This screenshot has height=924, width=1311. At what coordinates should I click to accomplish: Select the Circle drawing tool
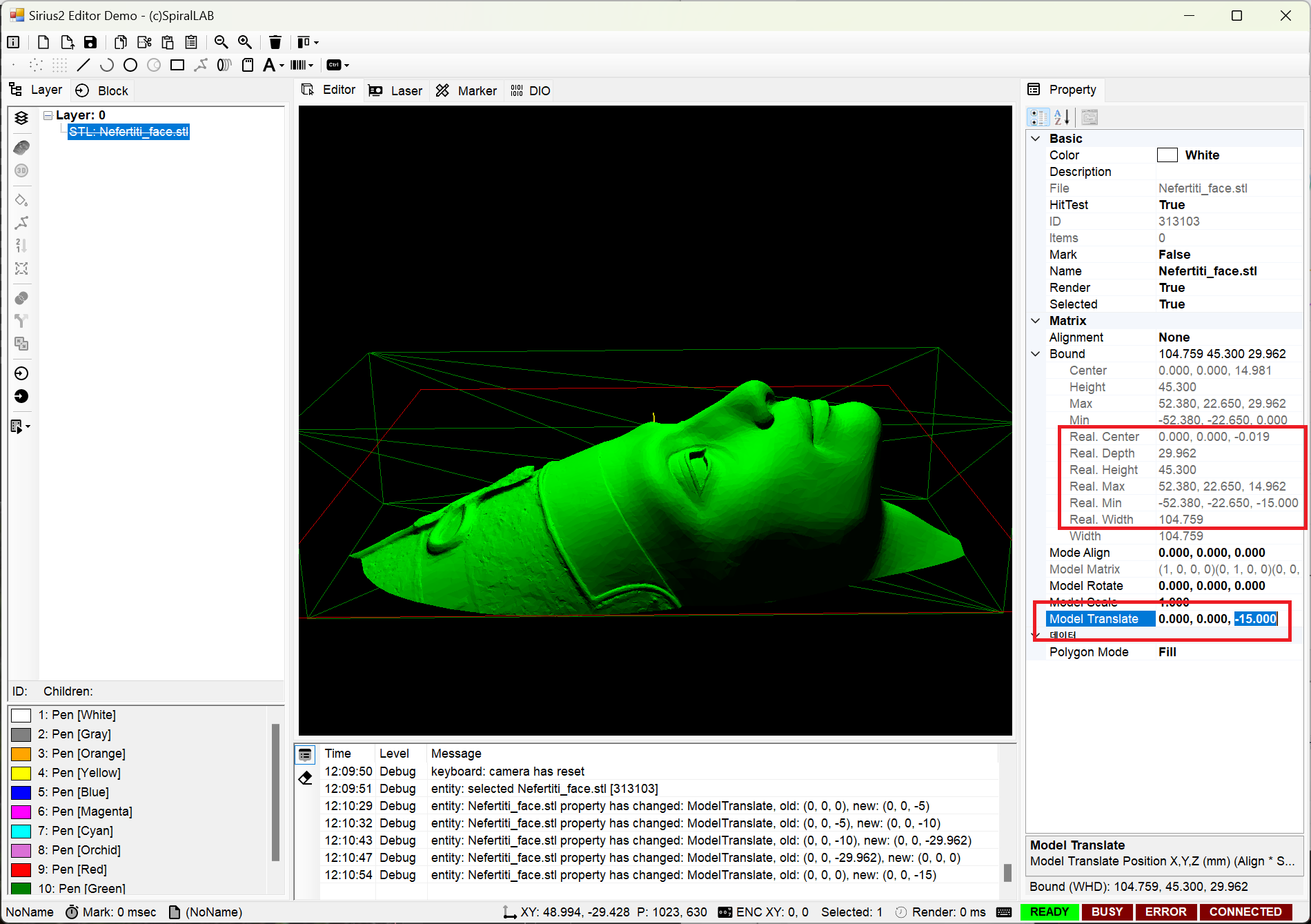tap(130, 65)
